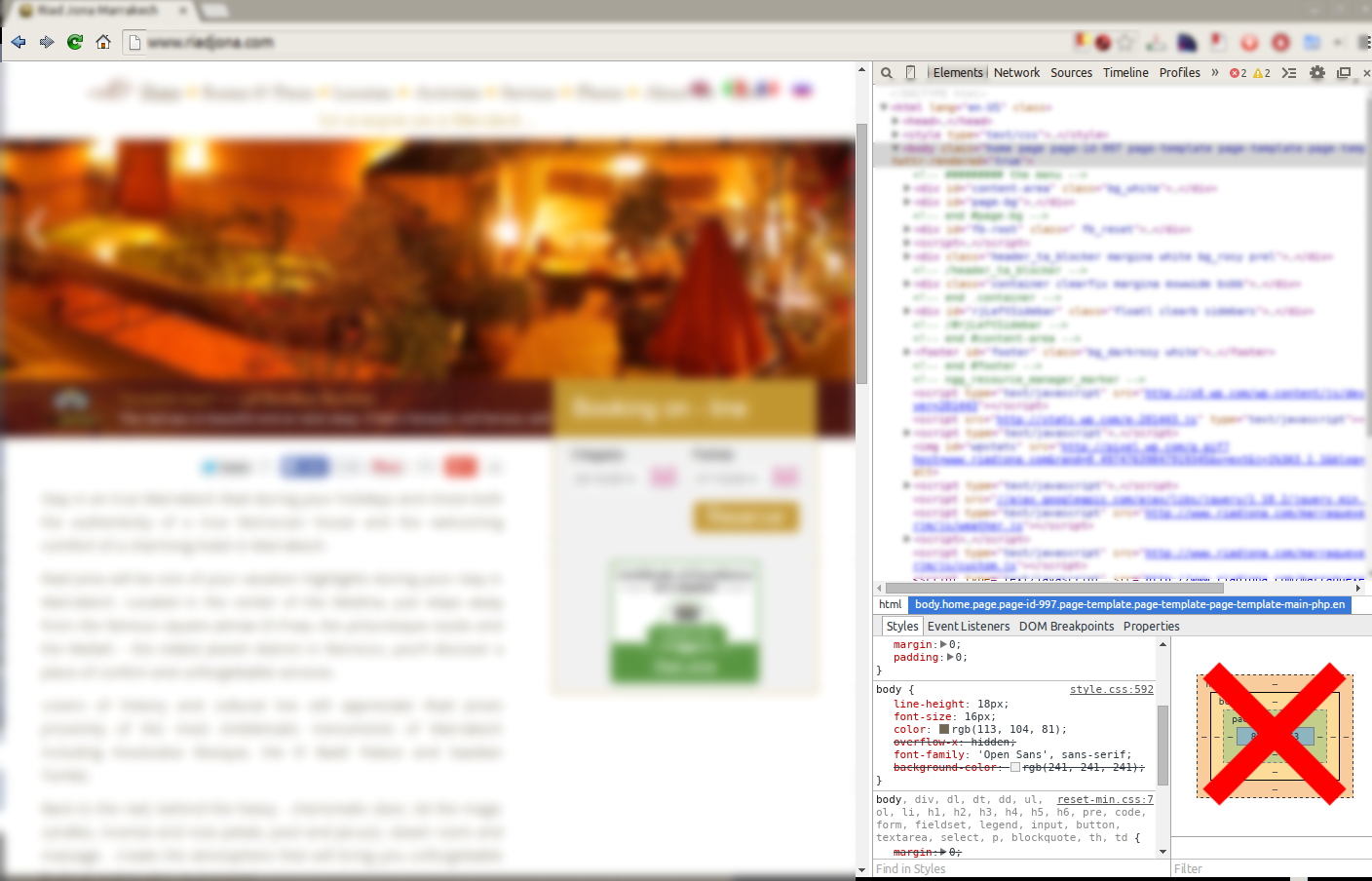The height and width of the screenshot is (881, 1372).
Task: Click the blue folder extension icon in toolbar
Action: point(1313,42)
